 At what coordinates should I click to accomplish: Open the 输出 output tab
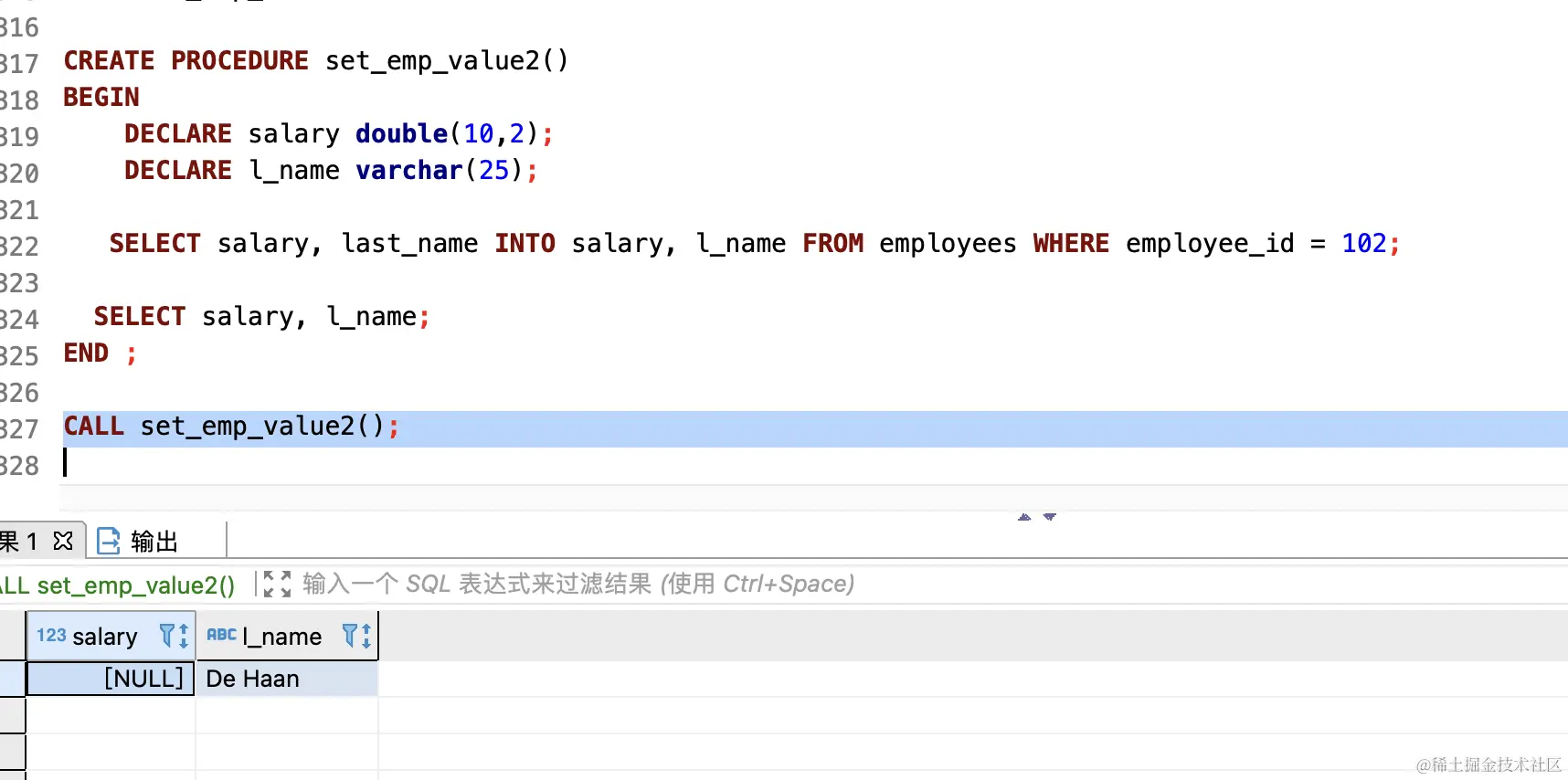tap(154, 542)
